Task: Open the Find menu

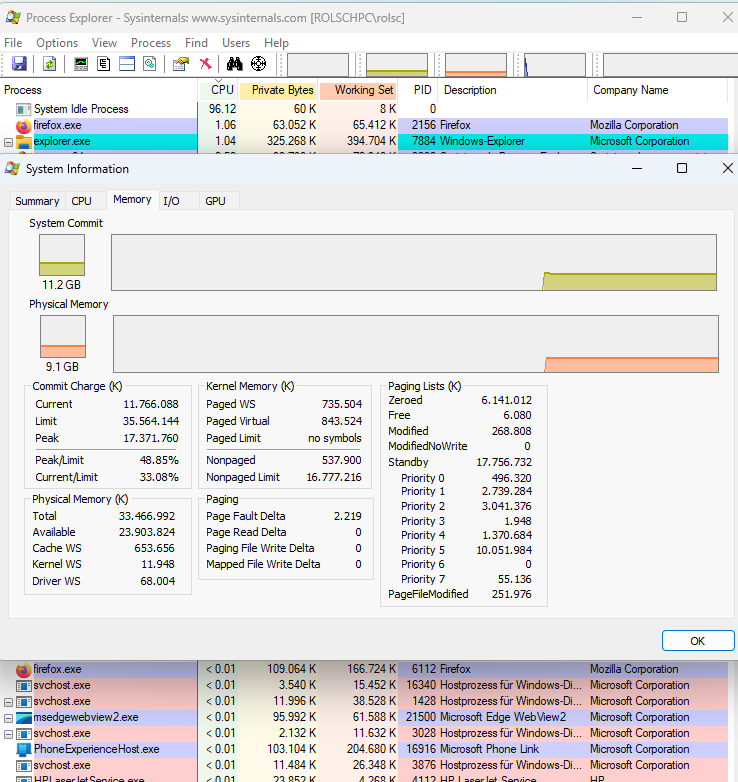Action: coord(196,43)
